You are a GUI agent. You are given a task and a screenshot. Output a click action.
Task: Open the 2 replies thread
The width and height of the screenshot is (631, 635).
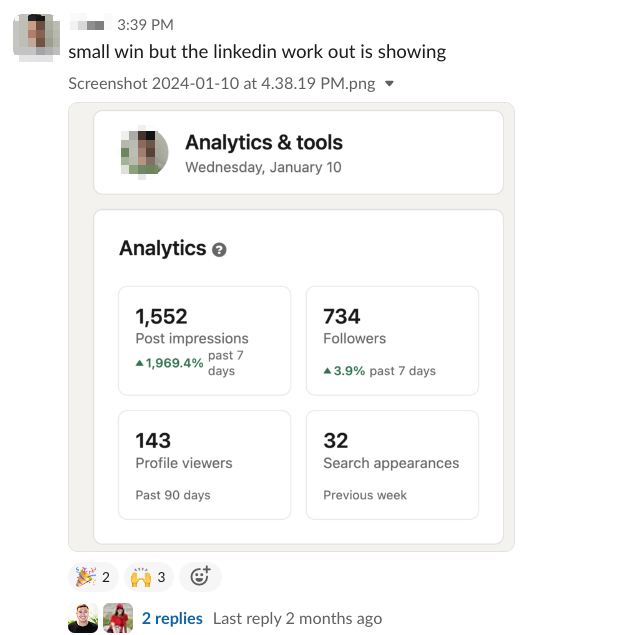[172, 619]
